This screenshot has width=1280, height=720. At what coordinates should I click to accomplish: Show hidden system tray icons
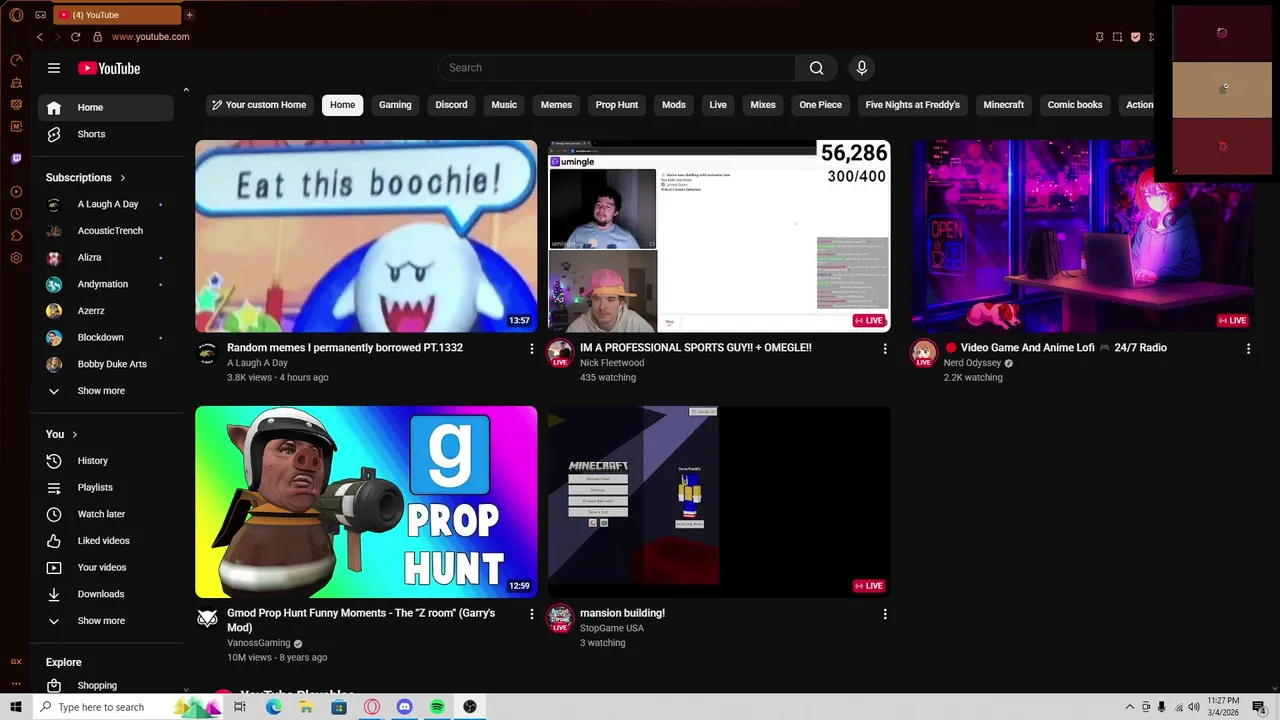(x=1130, y=707)
